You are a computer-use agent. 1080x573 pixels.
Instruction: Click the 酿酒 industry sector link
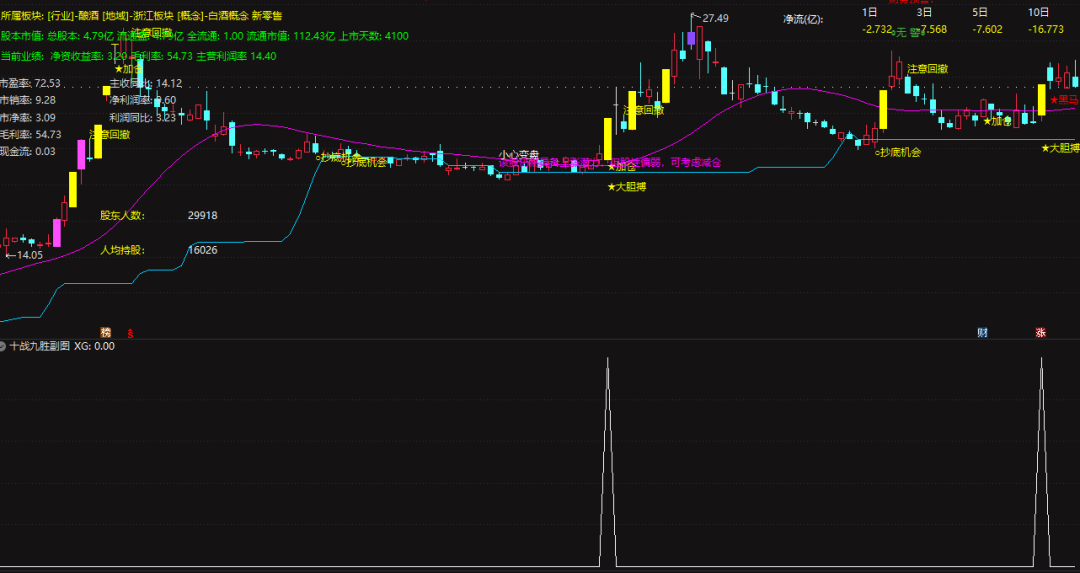point(82,15)
